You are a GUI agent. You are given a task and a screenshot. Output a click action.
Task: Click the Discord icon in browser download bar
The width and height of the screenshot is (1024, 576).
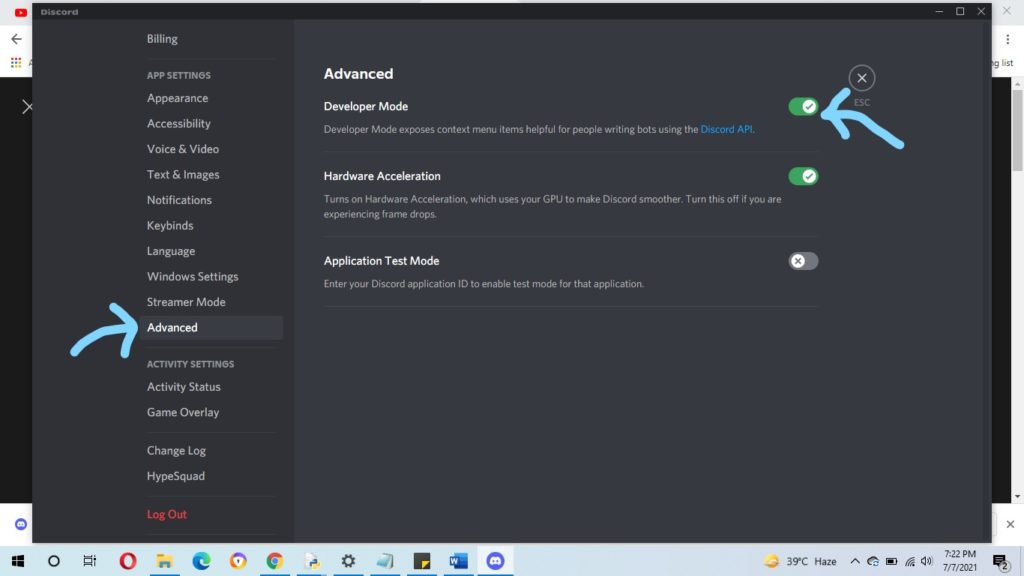tap(21, 524)
